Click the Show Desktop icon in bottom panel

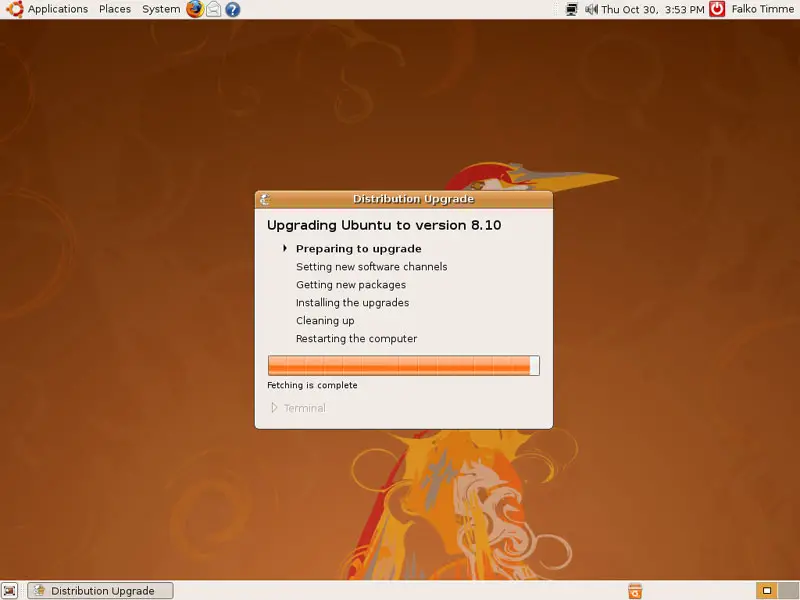tap(10, 590)
